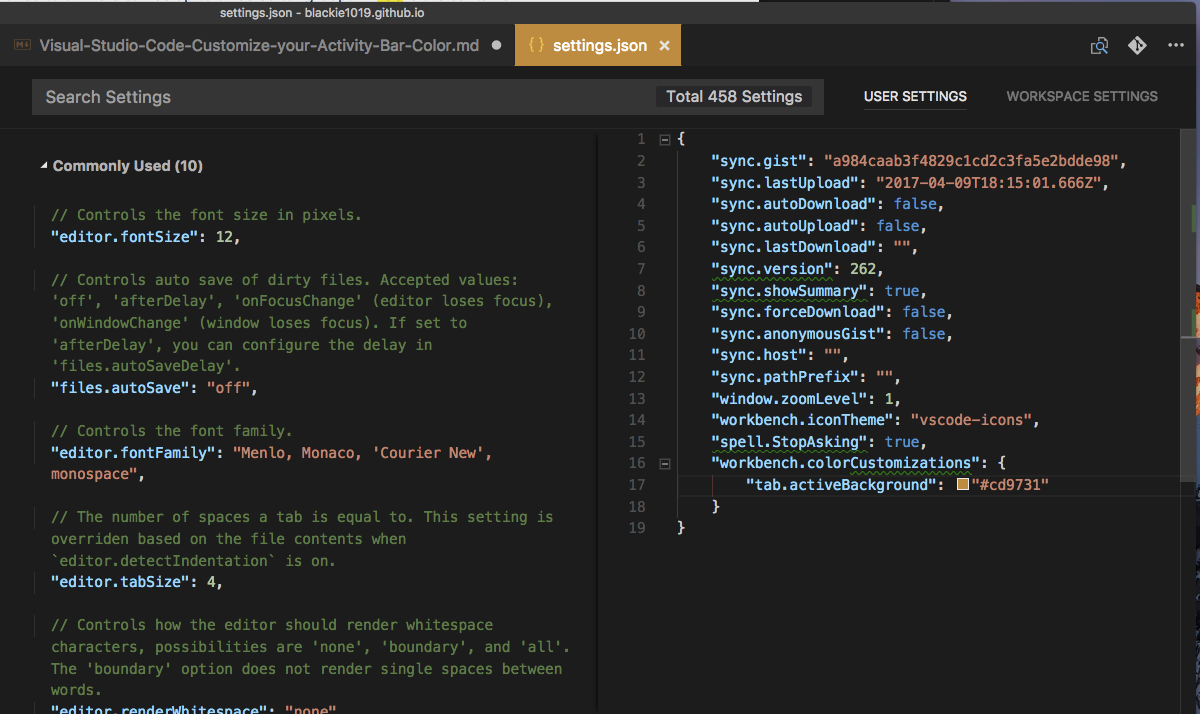Click the sync.autoDownload false value
Screen dimensions: 1200x714
[914, 204]
